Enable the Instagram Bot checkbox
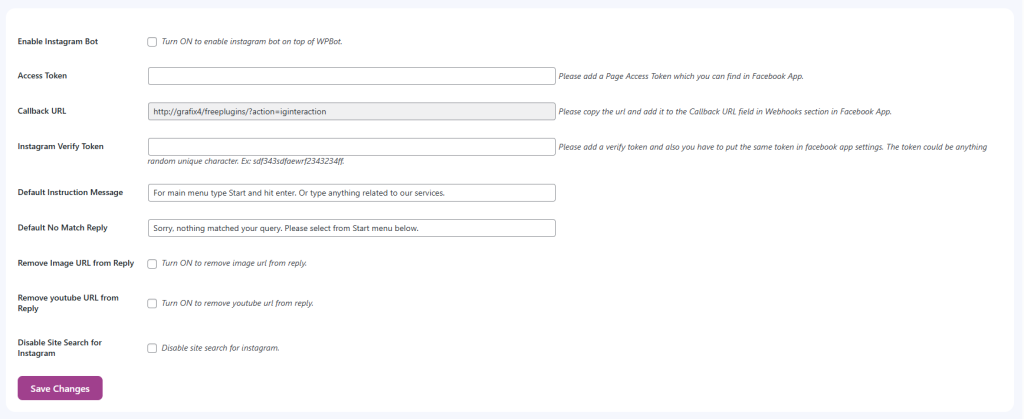The image size is (1024, 419). coord(152,42)
